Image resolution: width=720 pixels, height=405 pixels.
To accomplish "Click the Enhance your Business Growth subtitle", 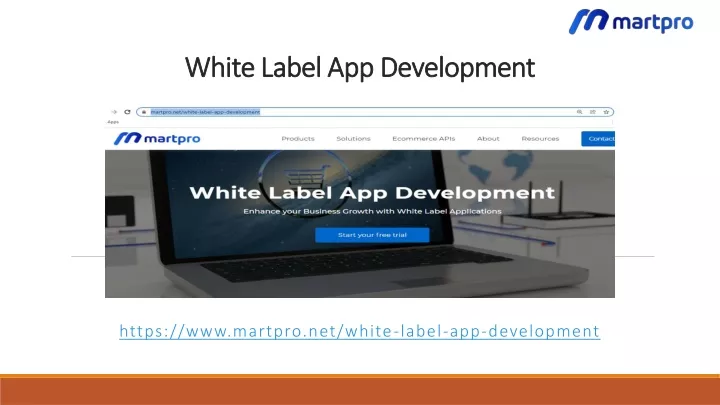I will [372, 211].
